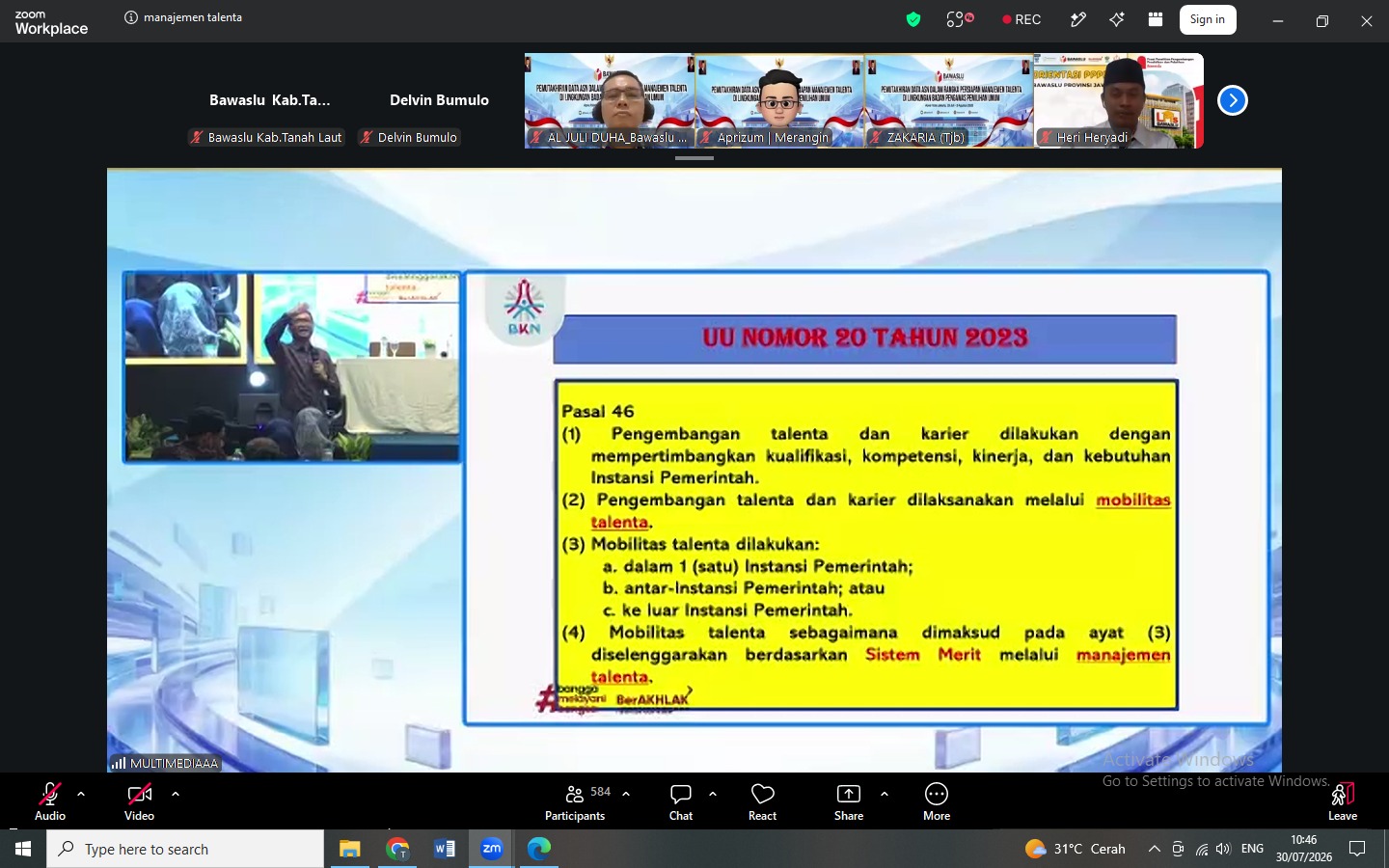This screenshot has height=868, width=1389.
Task: Expand audio options arrow
Action: pyautogui.click(x=81, y=794)
